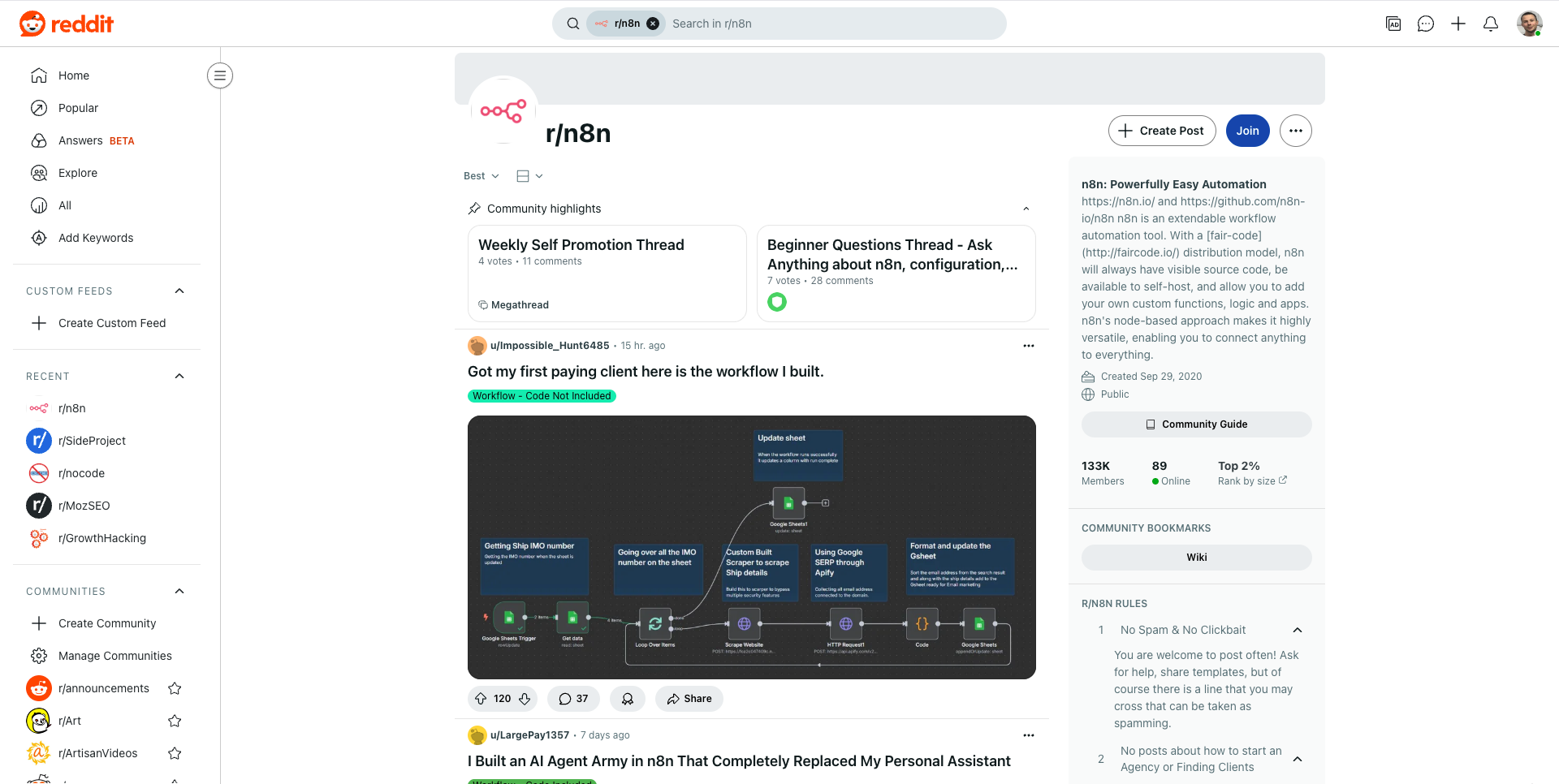
Task: Open r/ArtisanVideos community
Action: [x=97, y=753]
